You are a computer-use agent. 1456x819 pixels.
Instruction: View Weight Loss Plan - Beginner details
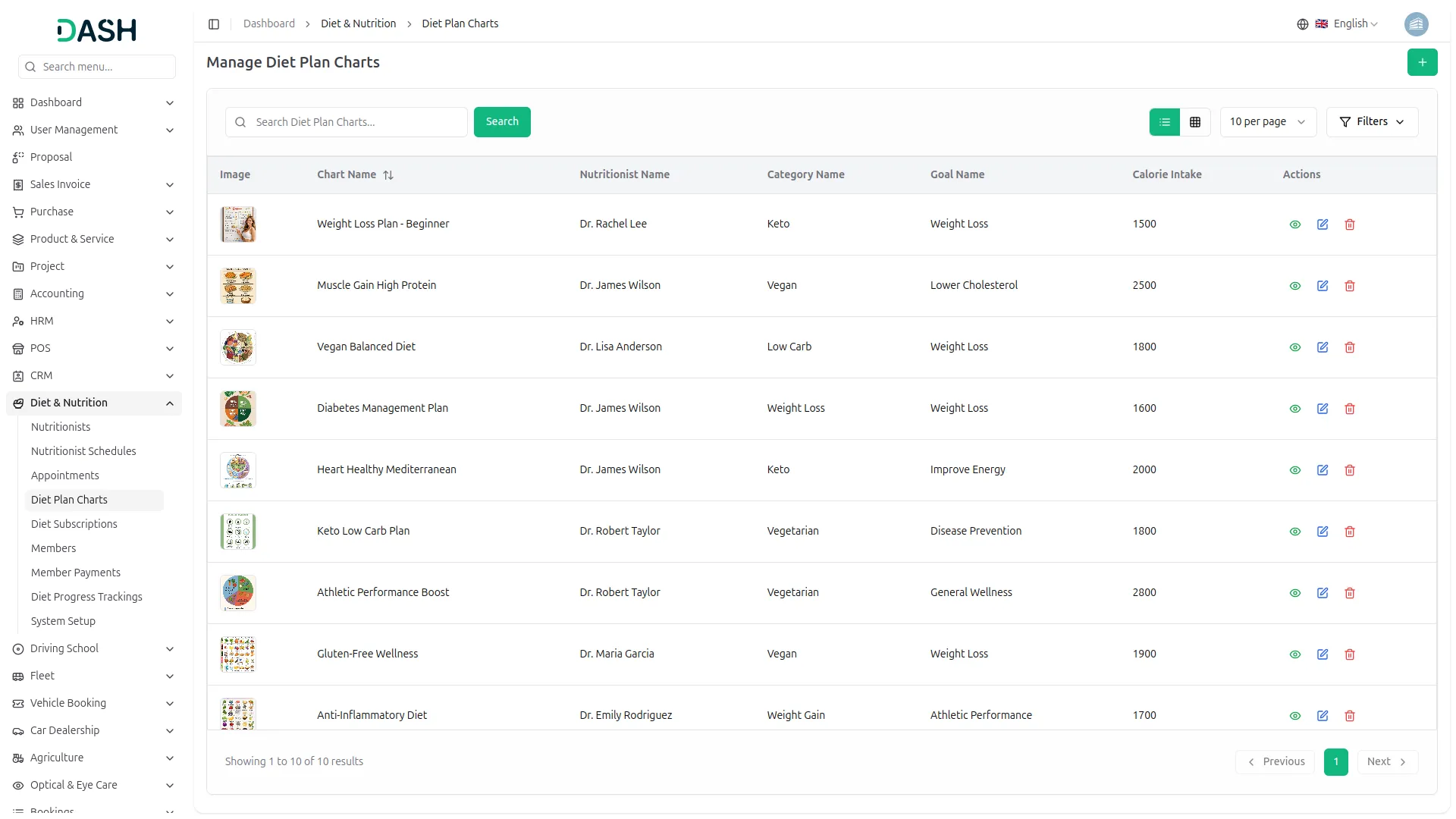pyautogui.click(x=1295, y=224)
